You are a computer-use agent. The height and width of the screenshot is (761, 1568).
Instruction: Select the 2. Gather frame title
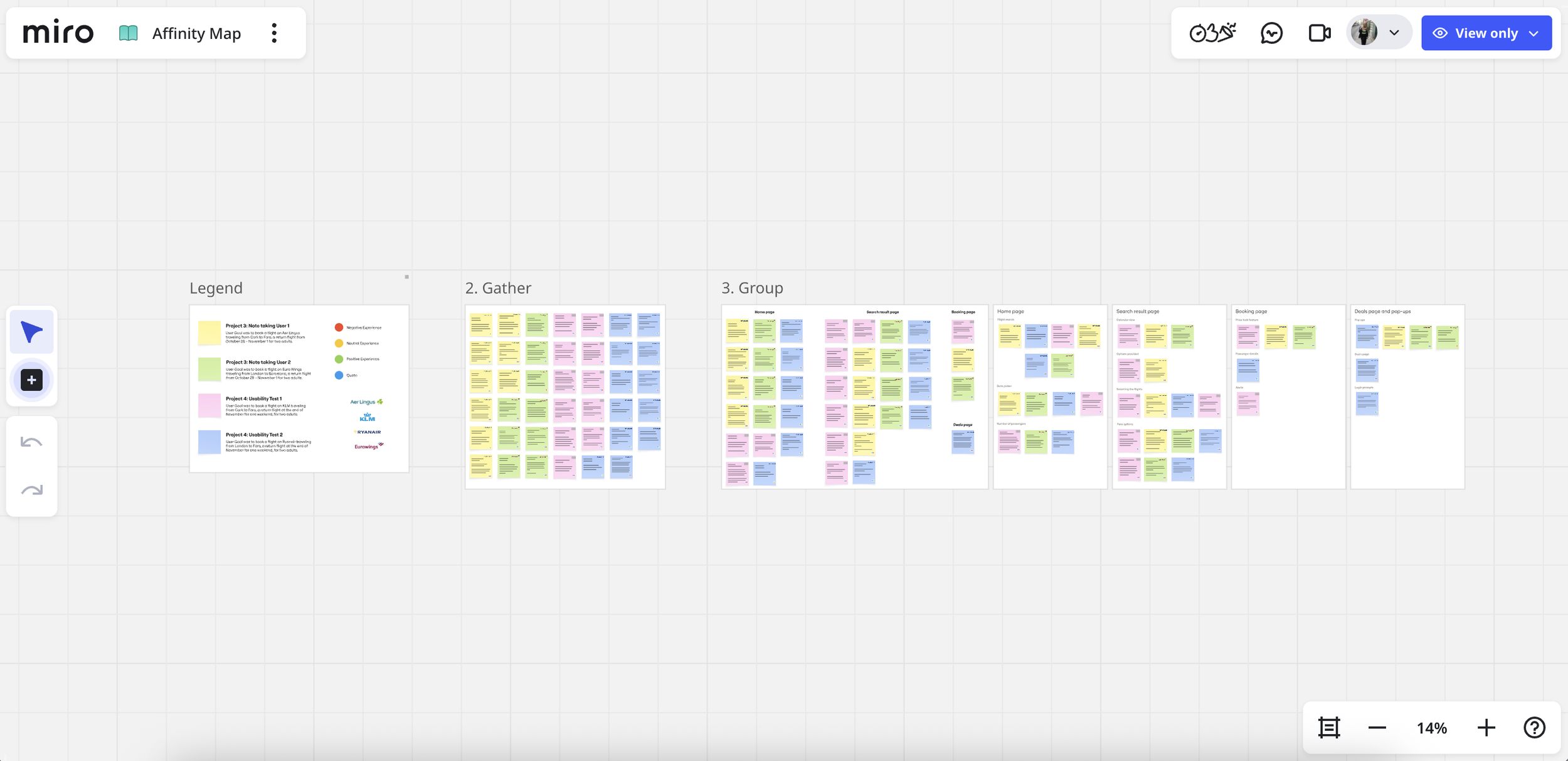pos(498,288)
